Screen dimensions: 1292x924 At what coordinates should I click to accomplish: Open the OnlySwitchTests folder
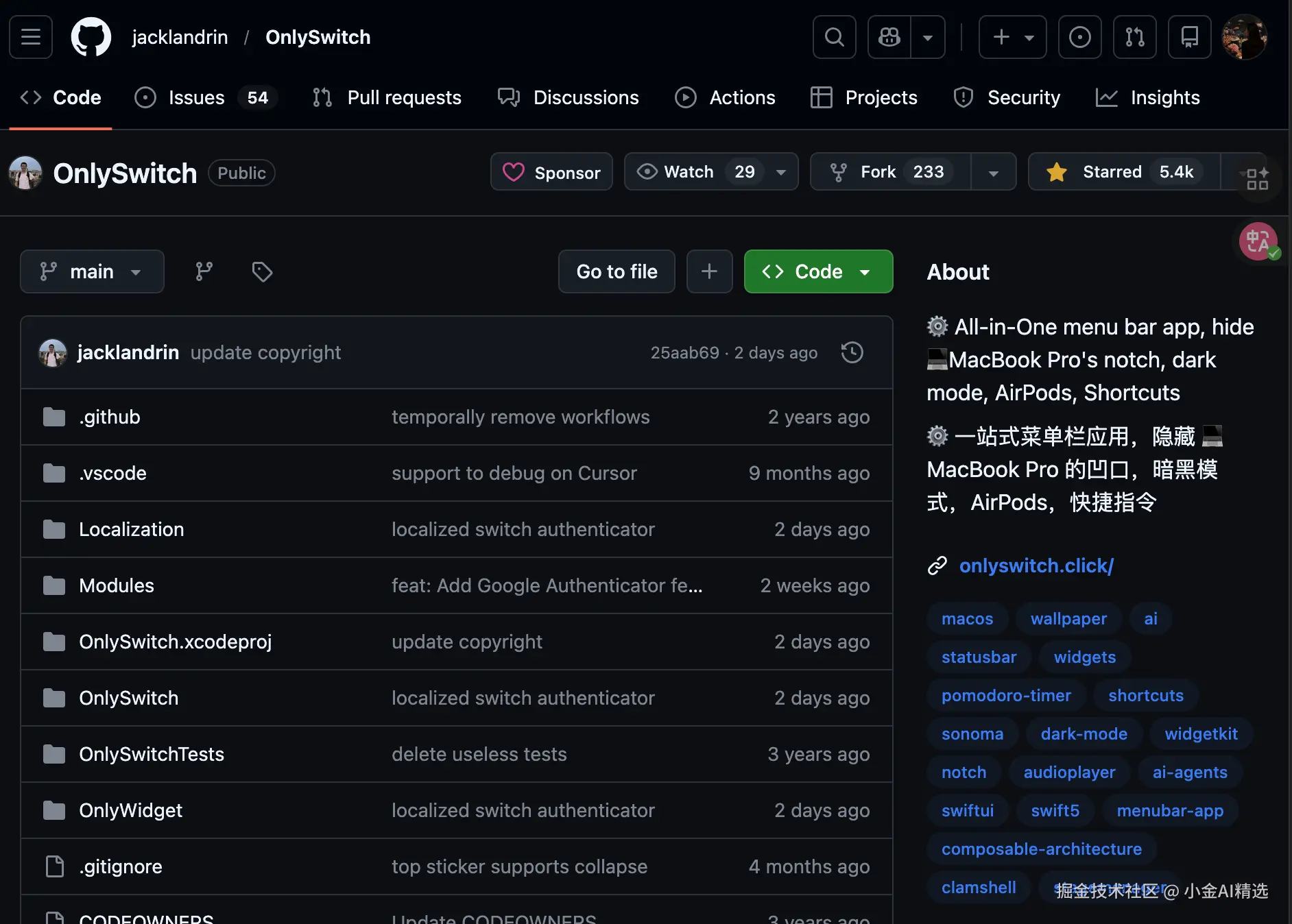[152, 754]
